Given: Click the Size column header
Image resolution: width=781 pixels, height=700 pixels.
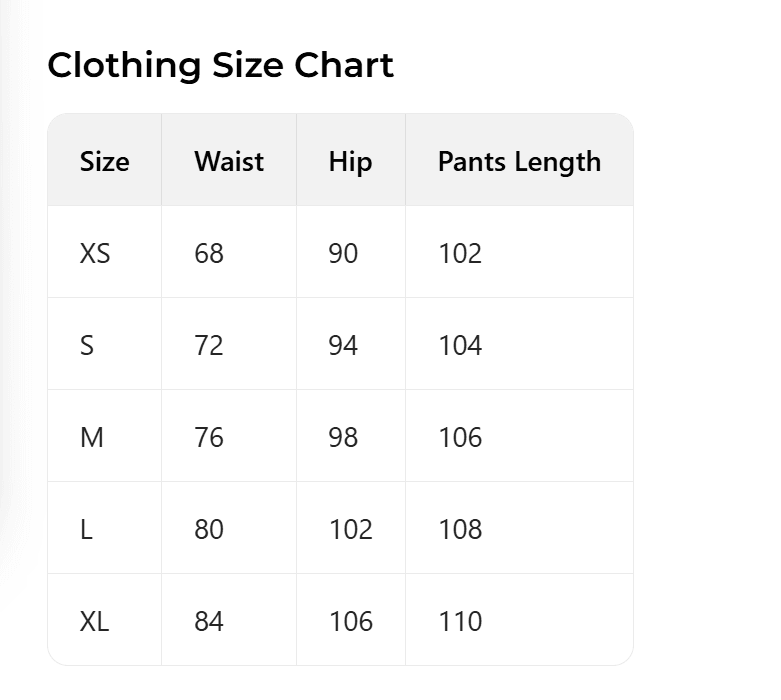Looking at the screenshot, I should click(105, 162).
